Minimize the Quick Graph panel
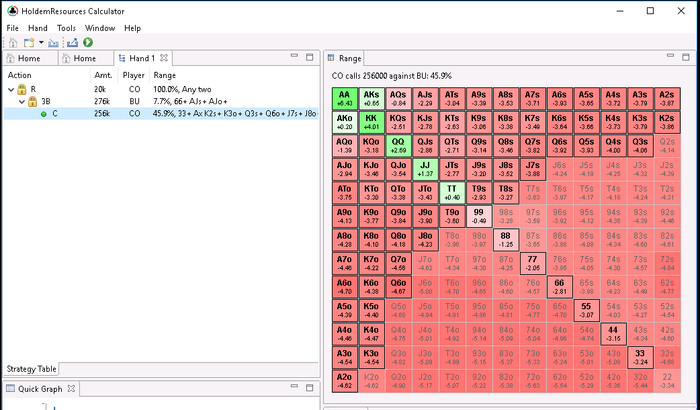The width and height of the screenshot is (700, 410). pos(294,387)
